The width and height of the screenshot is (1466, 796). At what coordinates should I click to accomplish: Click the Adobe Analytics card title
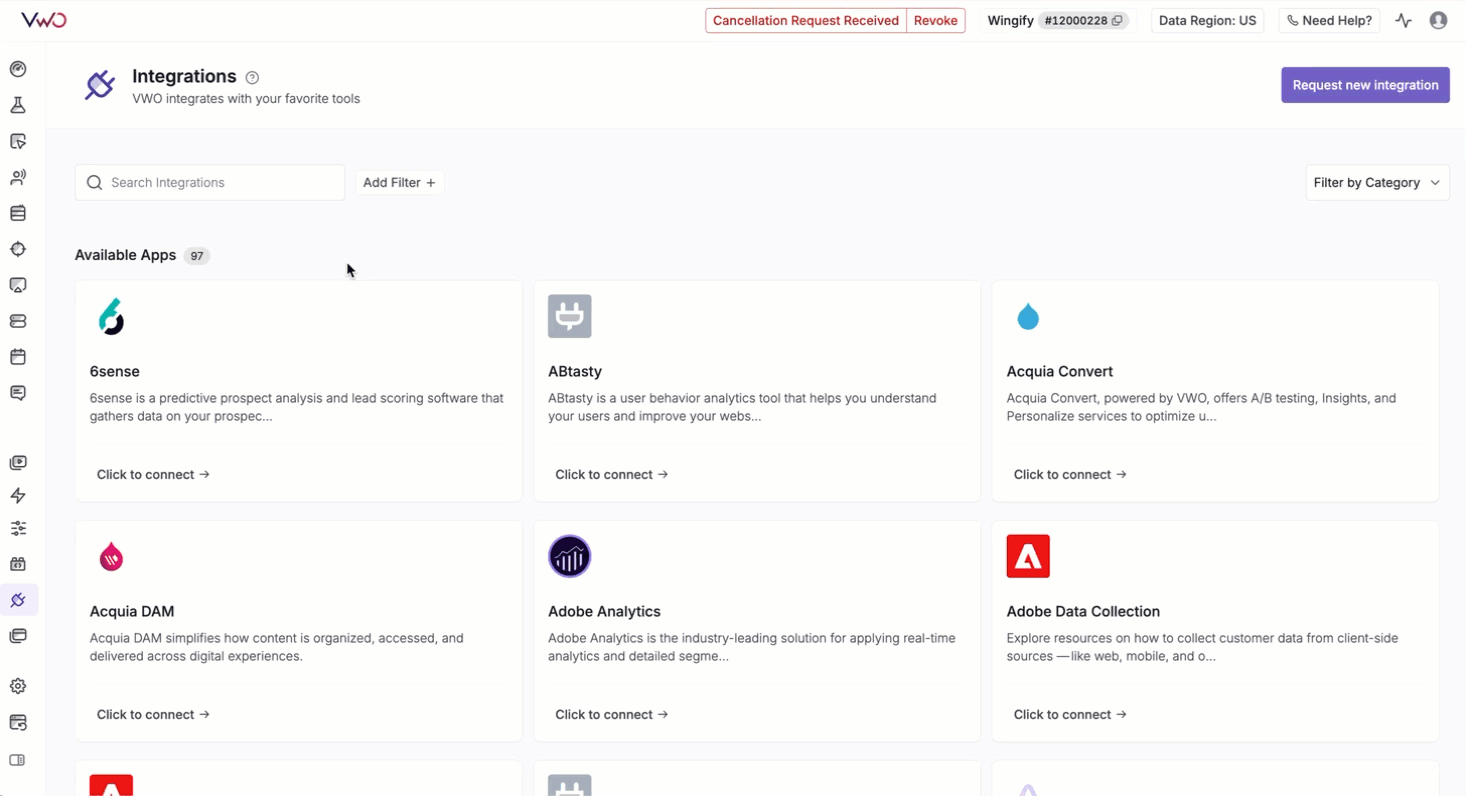point(604,611)
